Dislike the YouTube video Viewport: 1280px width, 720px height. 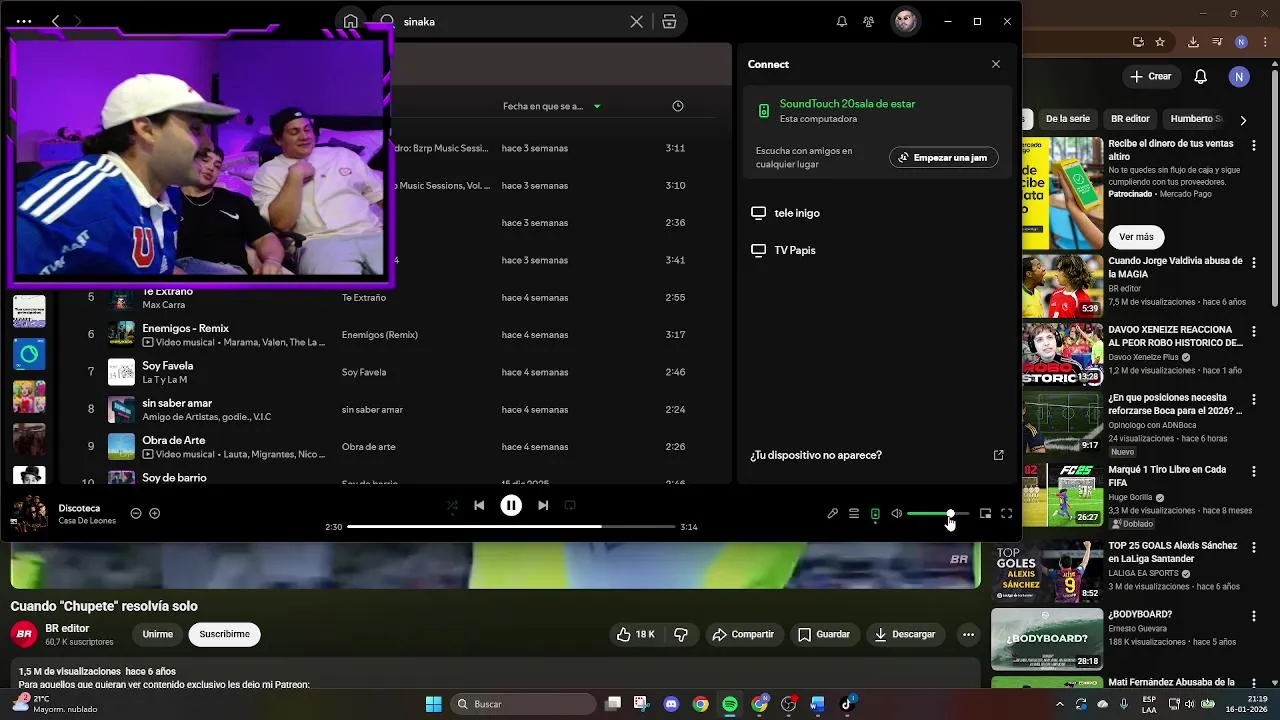[681, 634]
